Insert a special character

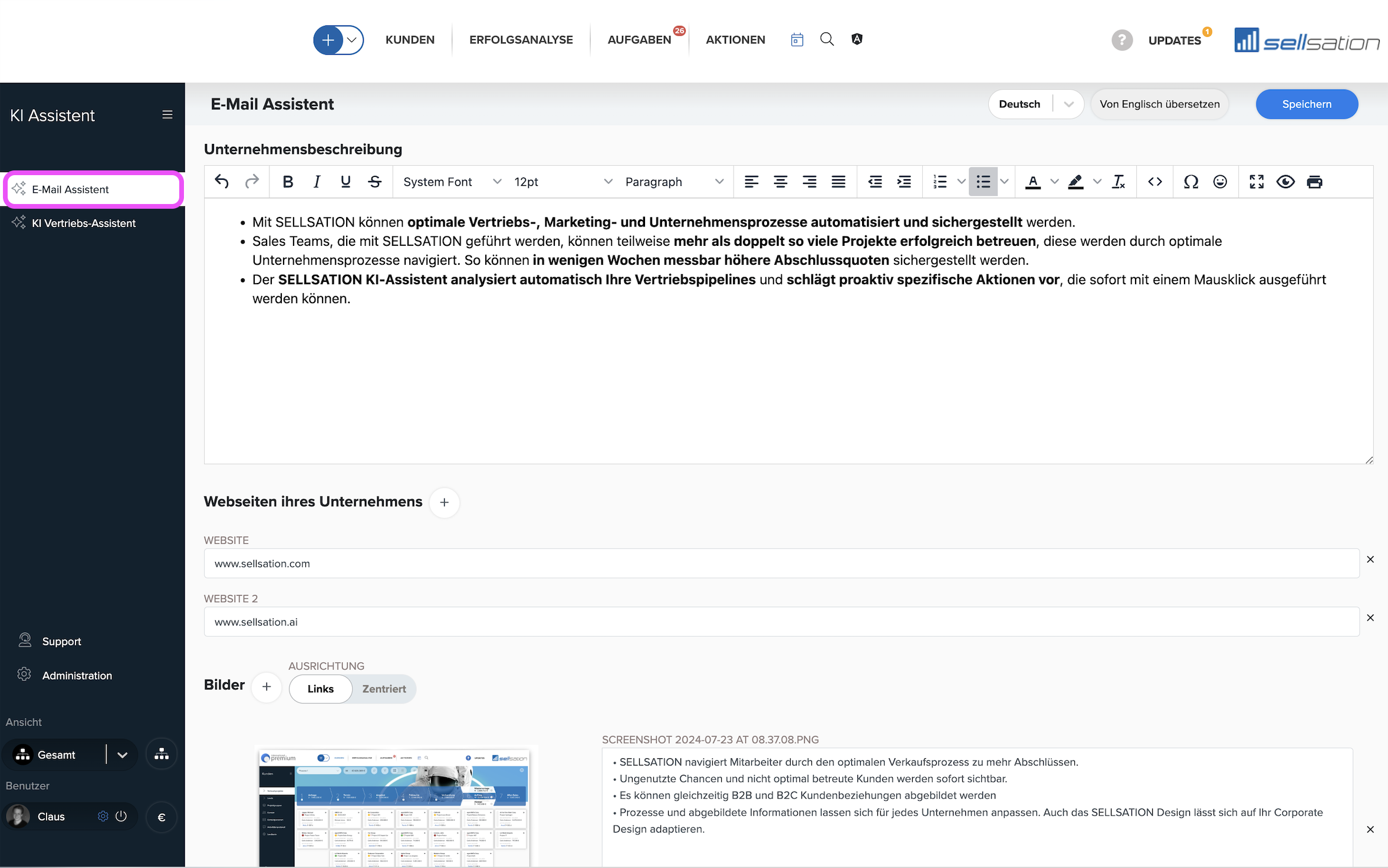[1191, 182]
